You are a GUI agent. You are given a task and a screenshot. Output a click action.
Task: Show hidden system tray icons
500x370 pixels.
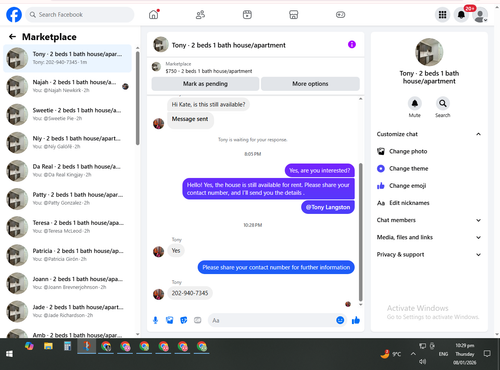(x=413, y=354)
